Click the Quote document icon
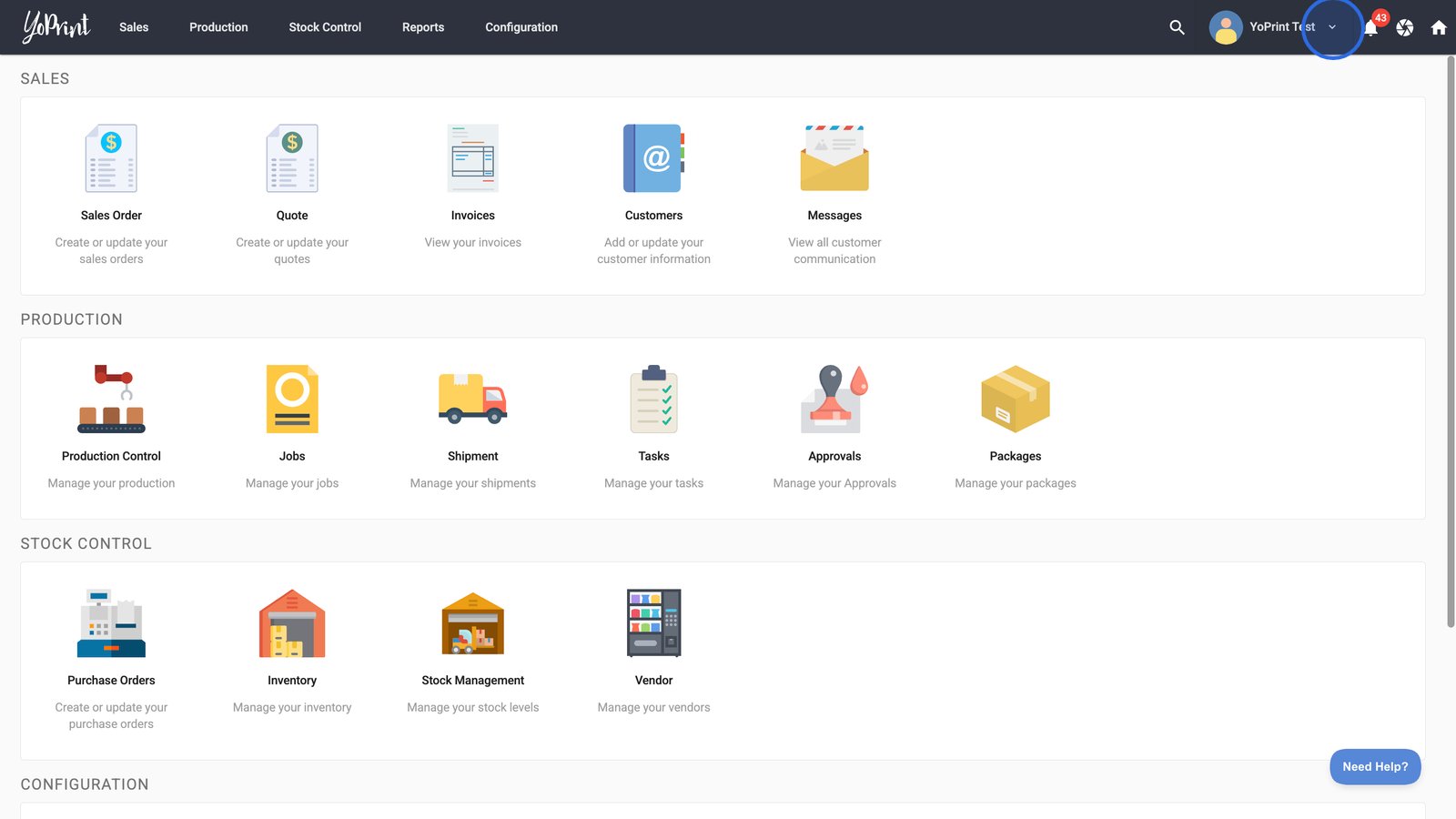The image size is (1456, 819). (x=292, y=158)
